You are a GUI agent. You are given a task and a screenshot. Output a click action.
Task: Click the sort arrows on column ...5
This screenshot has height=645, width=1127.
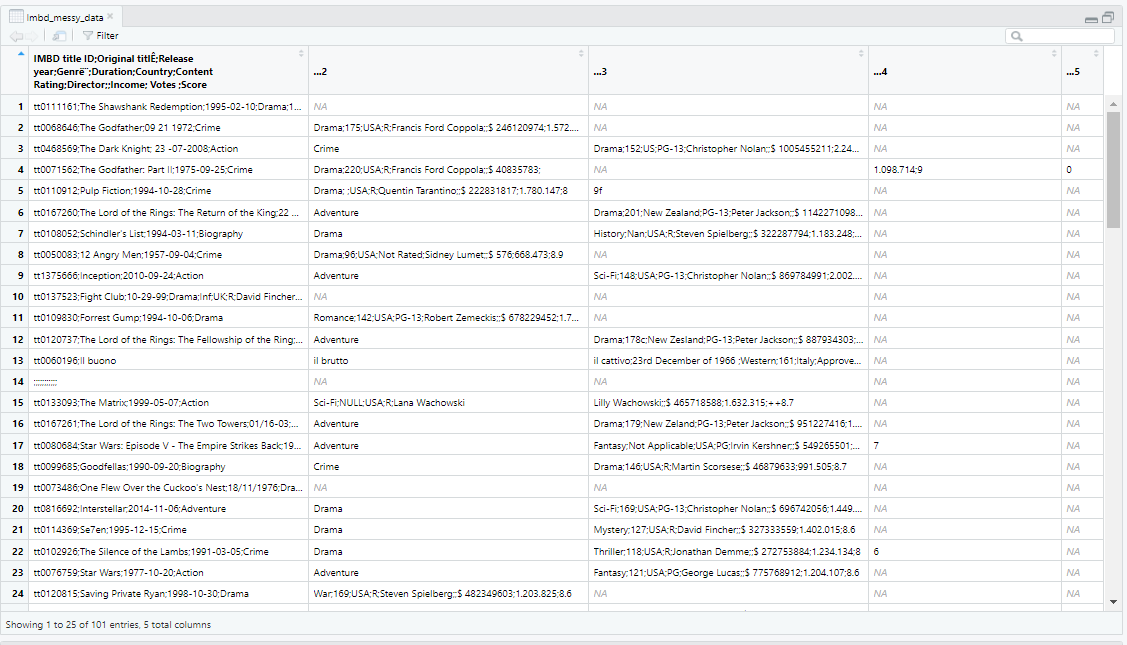pos(1096,53)
